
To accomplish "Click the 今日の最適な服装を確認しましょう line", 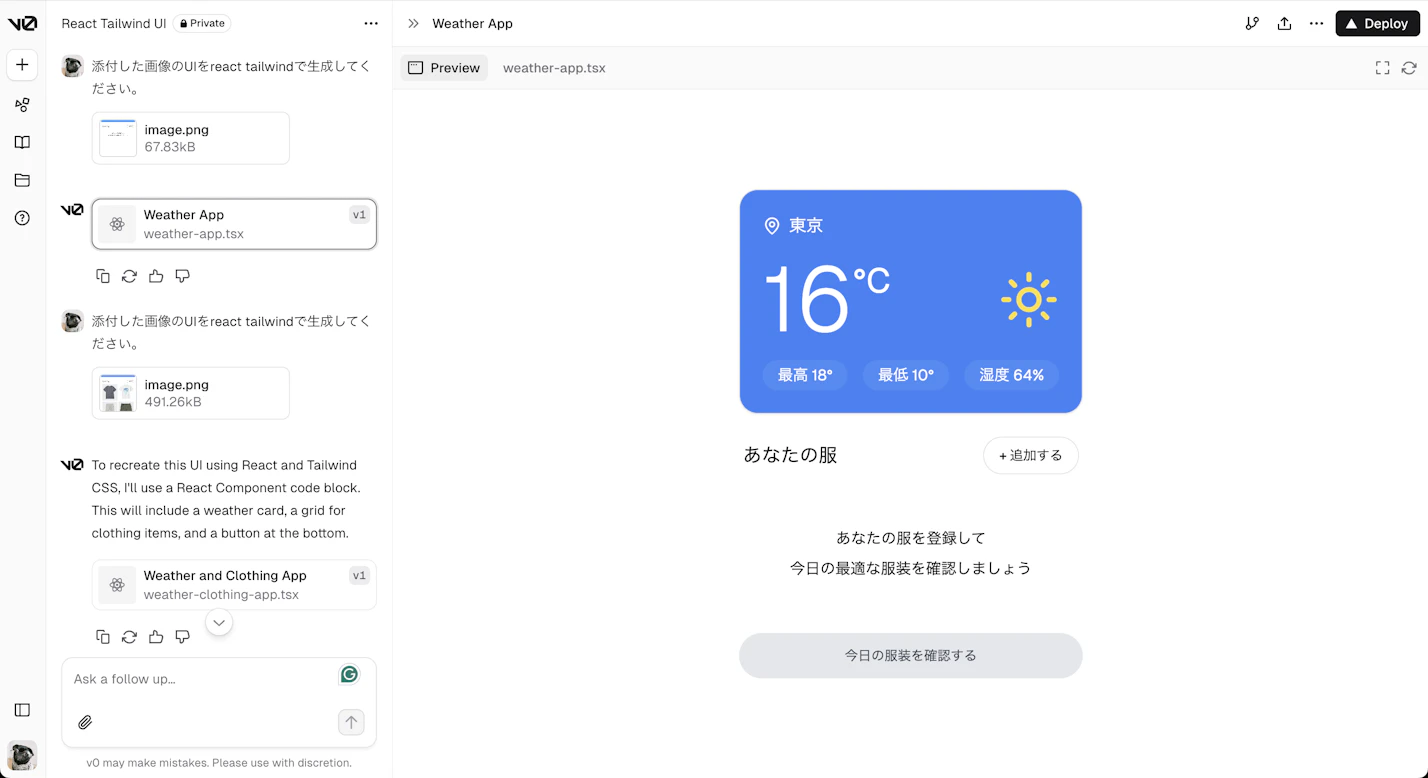I will pos(911,568).
